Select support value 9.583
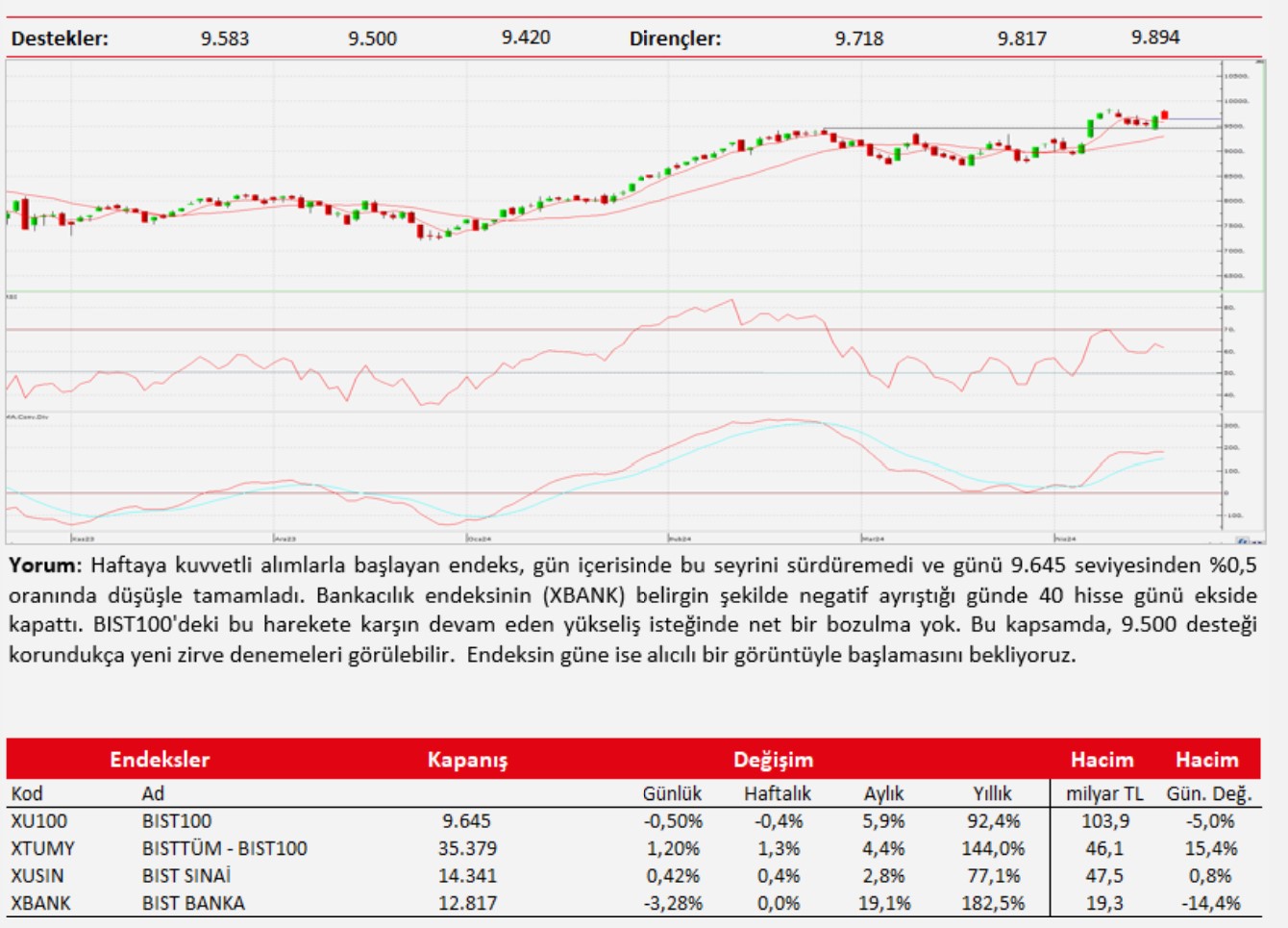 225,38
